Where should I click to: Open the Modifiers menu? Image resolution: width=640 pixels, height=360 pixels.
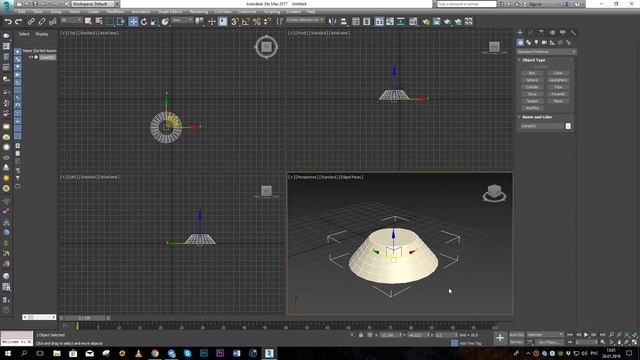click(115, 12)
